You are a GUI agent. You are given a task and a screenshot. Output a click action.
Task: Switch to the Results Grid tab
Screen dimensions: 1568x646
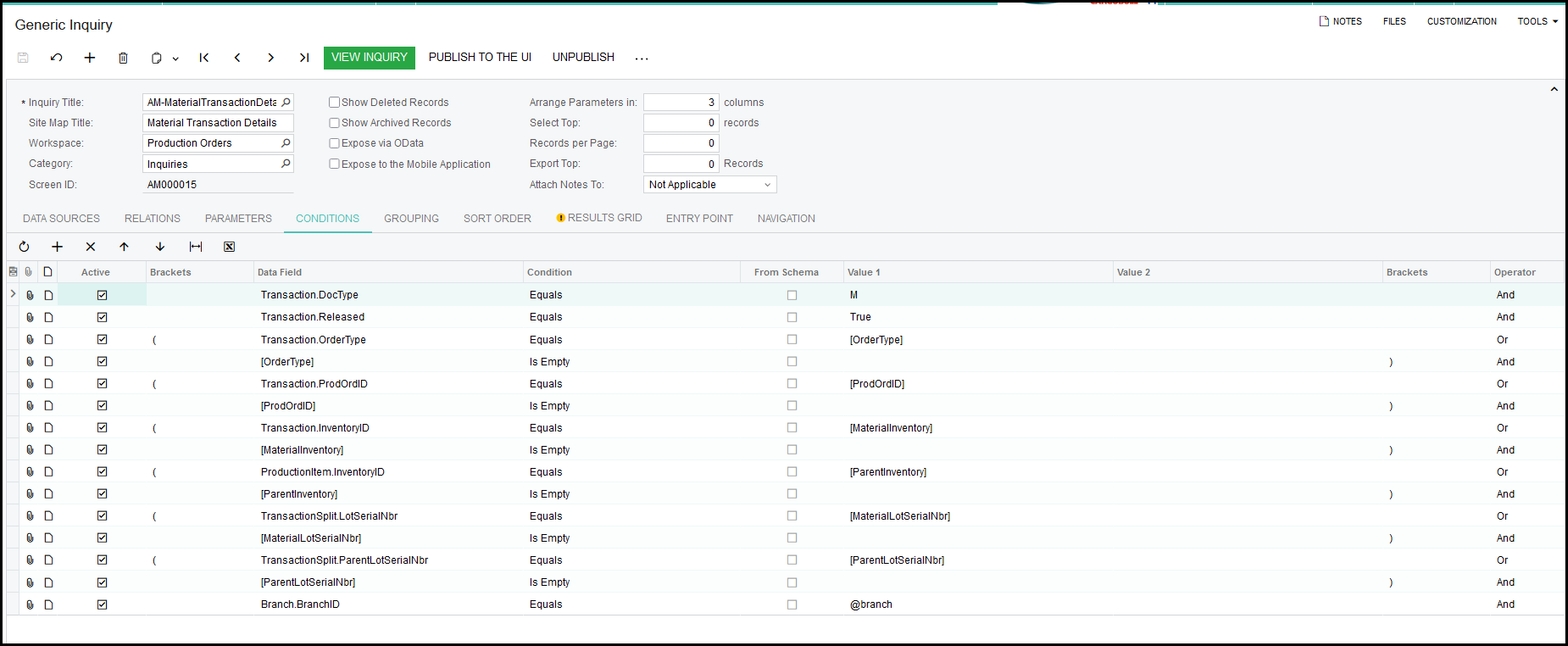pyautogui.click(x=603, y=218)
